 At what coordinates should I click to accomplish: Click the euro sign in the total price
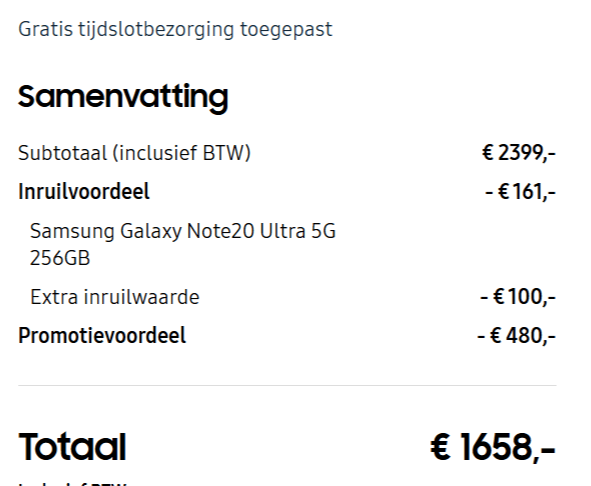[x=440, y=446]
